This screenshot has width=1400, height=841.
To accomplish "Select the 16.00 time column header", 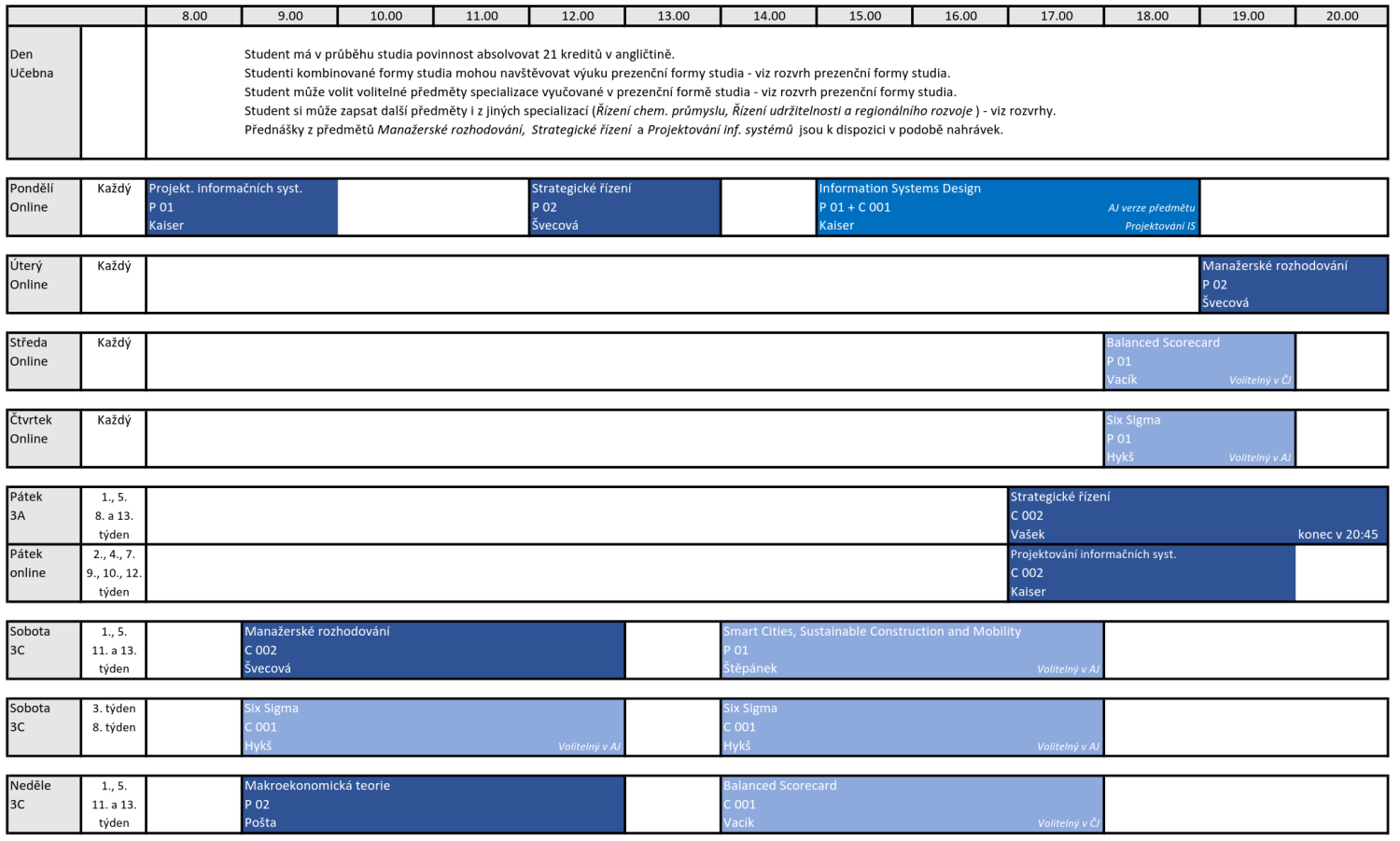I will (x=960, y=16).
